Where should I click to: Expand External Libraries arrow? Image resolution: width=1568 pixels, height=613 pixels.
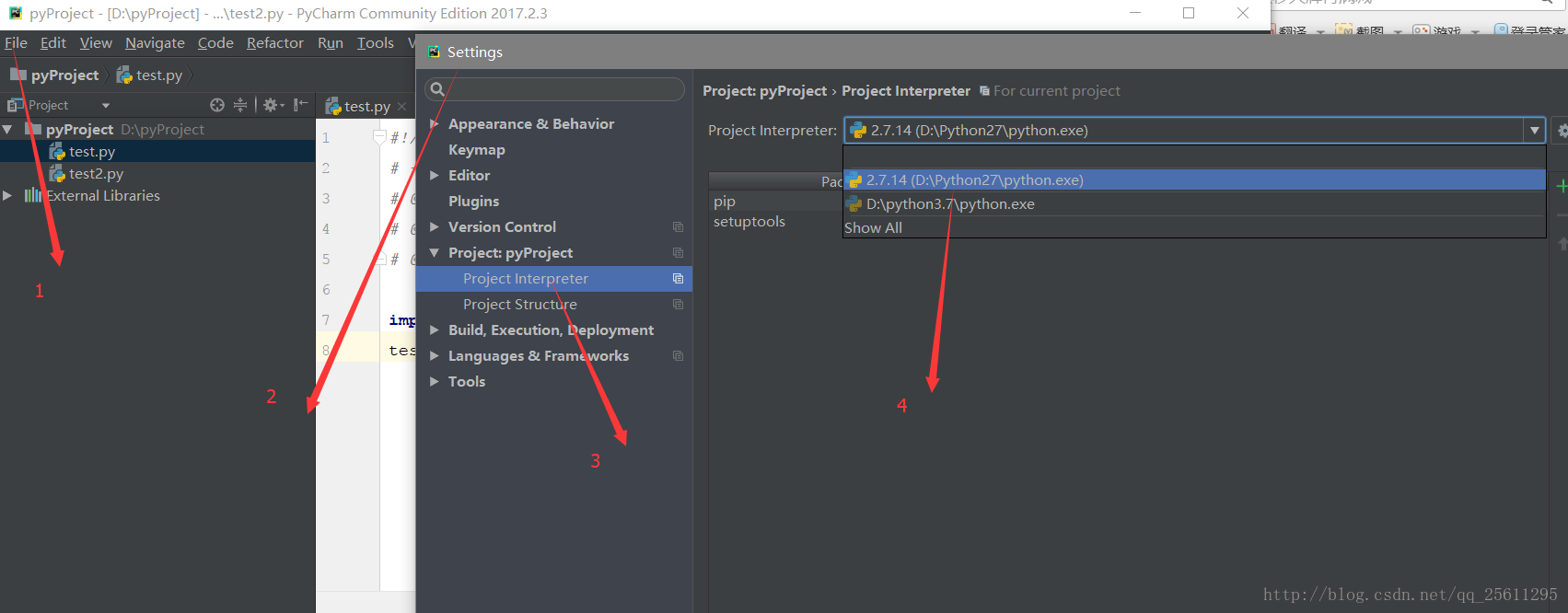[7, 196]
